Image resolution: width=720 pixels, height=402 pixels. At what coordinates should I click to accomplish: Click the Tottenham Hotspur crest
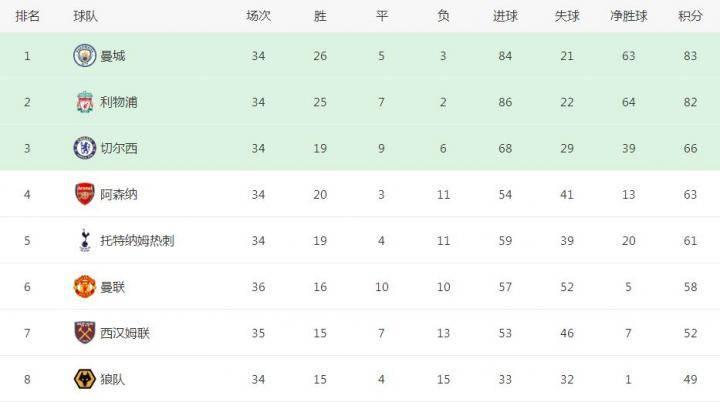[x=84, y=240]
